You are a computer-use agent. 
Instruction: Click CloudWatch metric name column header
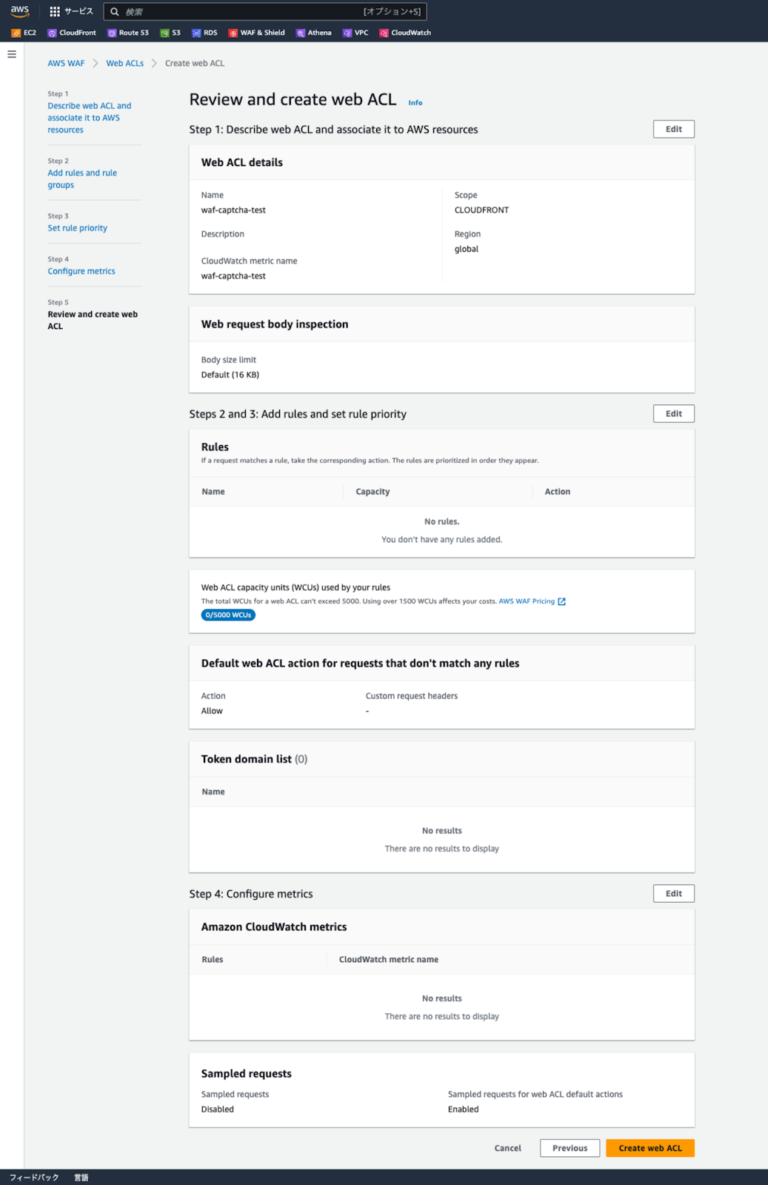click(x=389, y=960)
